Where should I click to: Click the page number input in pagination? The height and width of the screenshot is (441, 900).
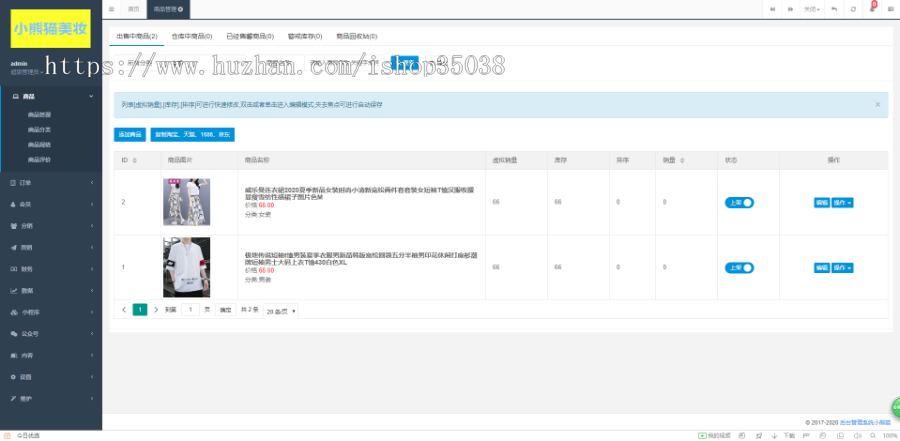pyautogui.click(x=189, y=310)
